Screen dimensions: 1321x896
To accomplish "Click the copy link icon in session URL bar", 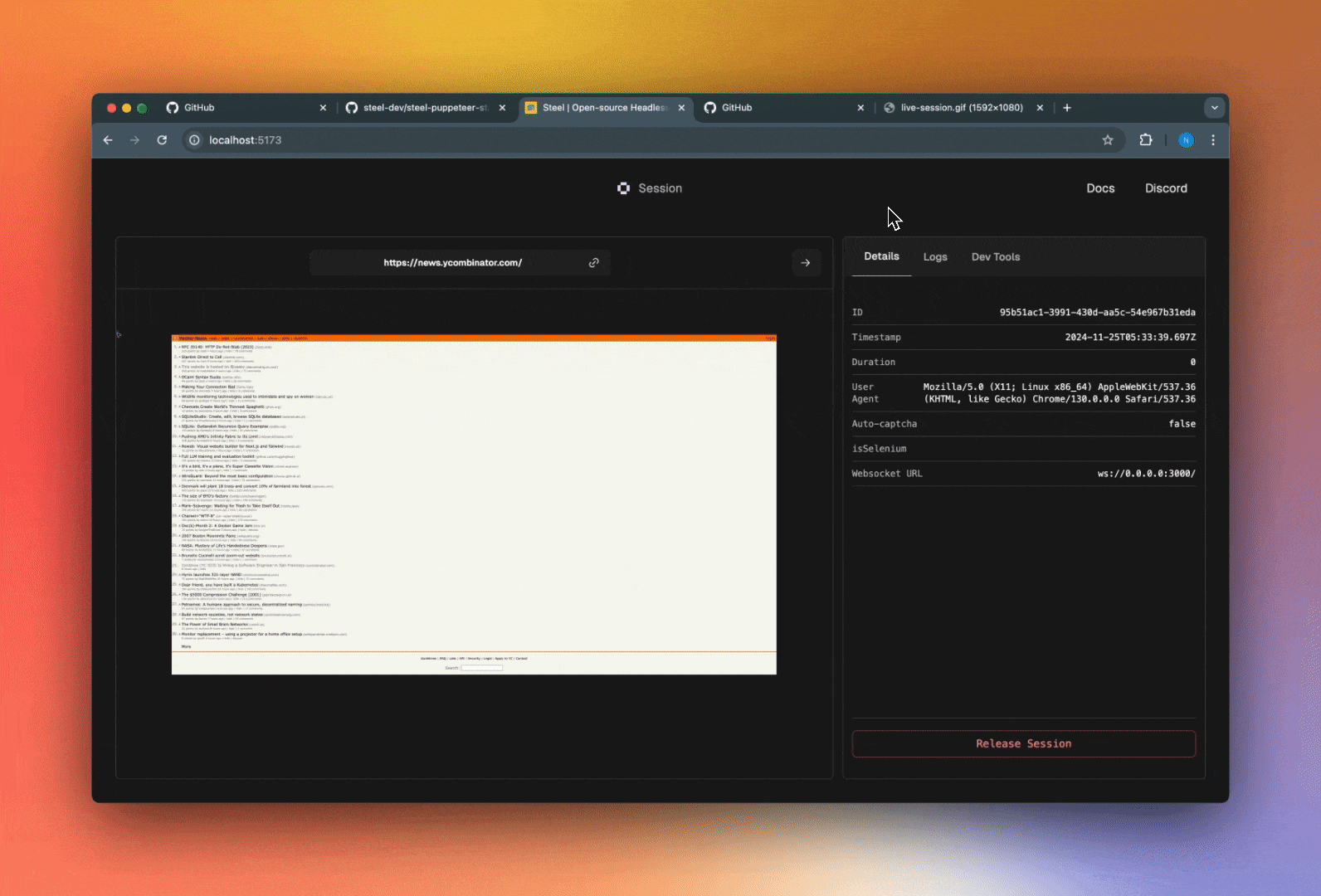I will coord(594,263).
